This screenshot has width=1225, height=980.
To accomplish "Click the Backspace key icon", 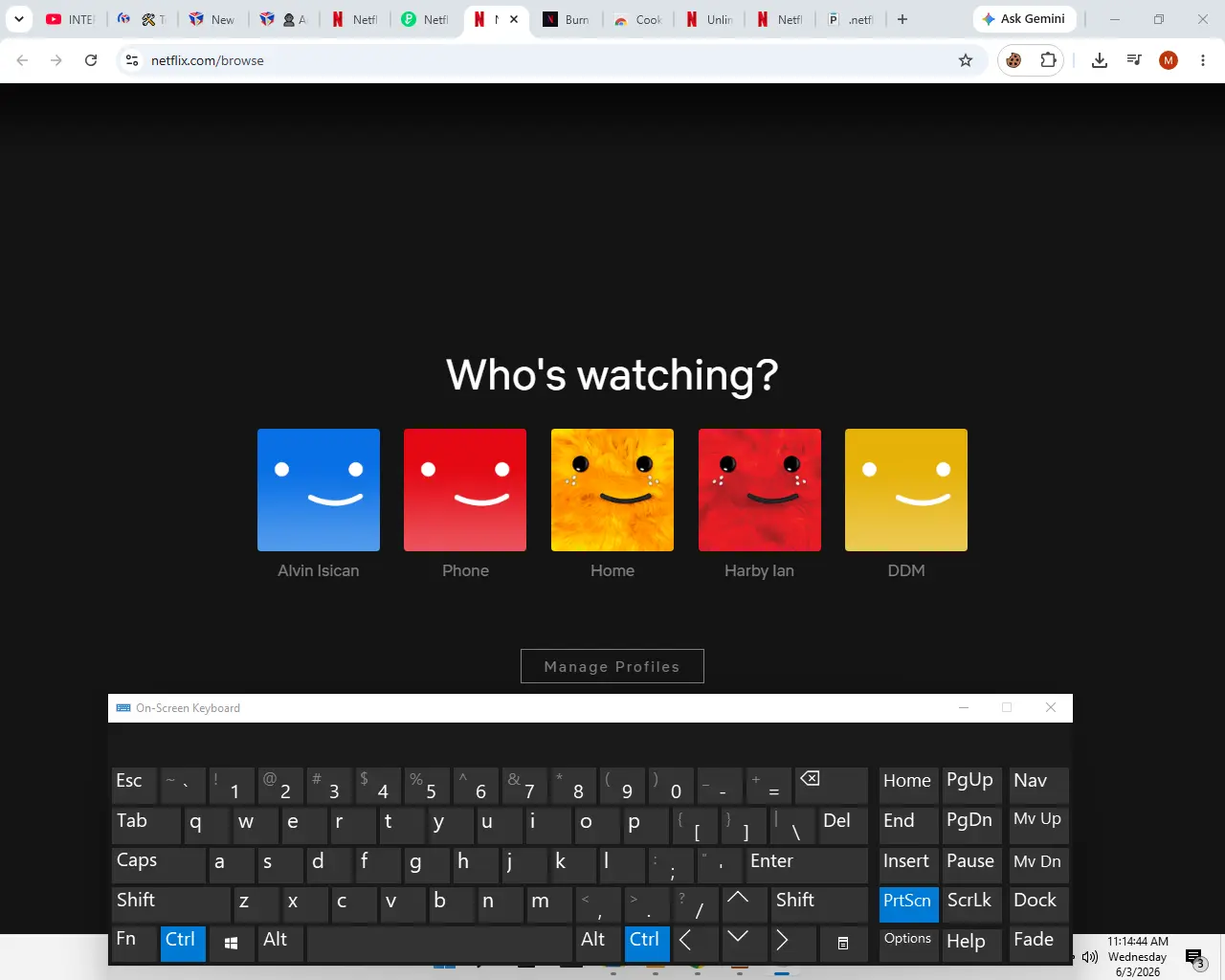I will 831,784.
